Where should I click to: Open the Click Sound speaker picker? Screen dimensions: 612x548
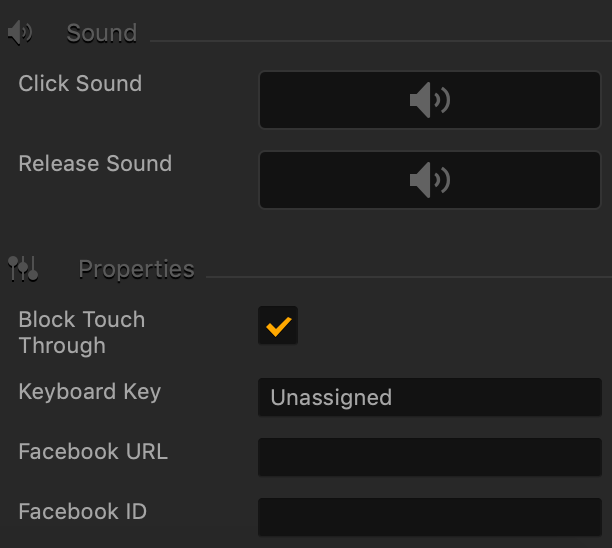(430, 100)
